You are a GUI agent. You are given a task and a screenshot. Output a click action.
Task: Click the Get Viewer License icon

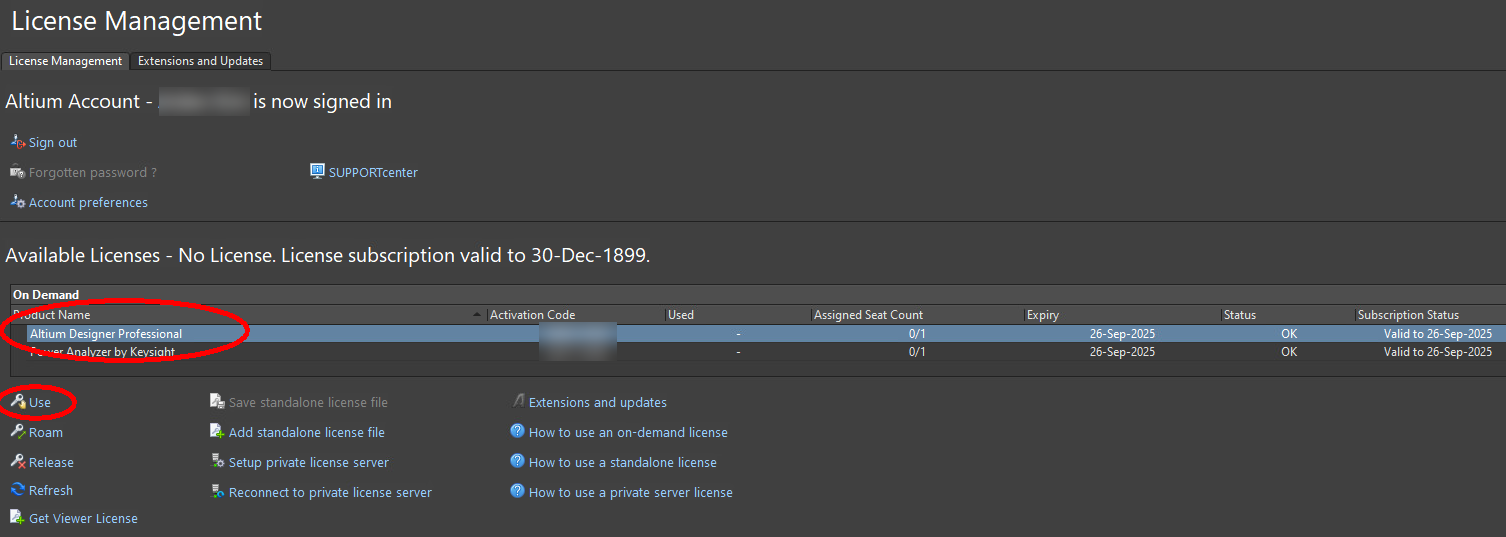pos(18,518)
